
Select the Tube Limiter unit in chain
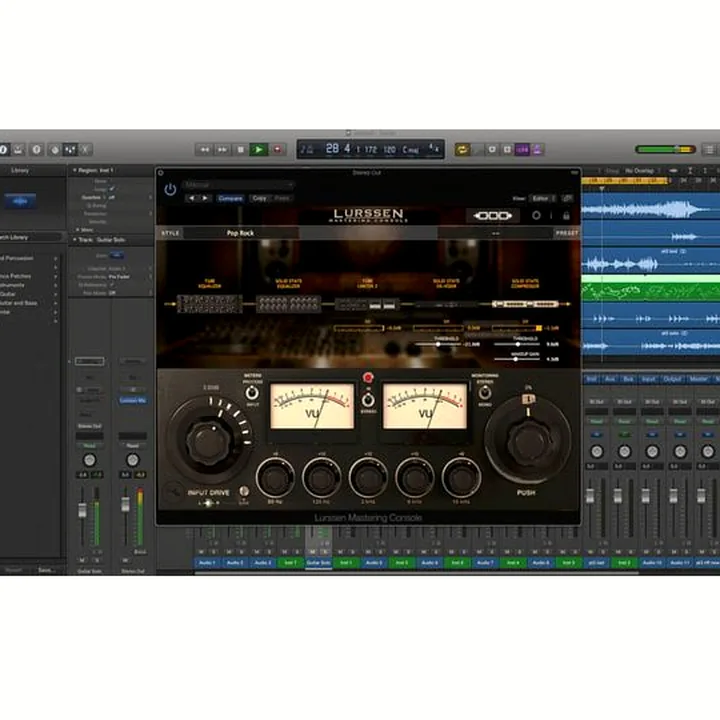pos(367,304)
